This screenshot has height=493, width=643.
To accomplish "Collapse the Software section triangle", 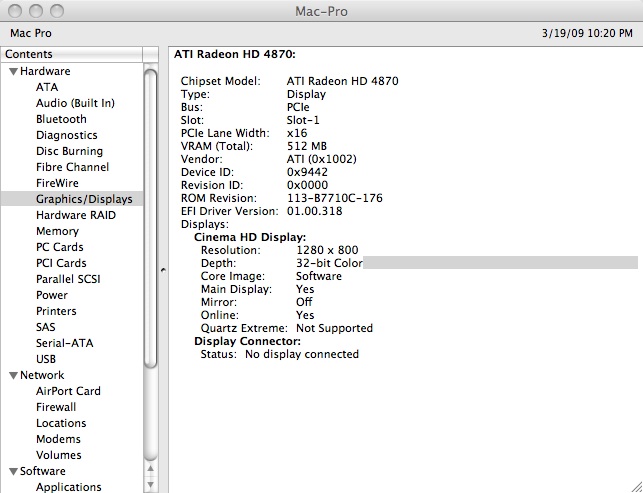I will click(x=14, y=472).
